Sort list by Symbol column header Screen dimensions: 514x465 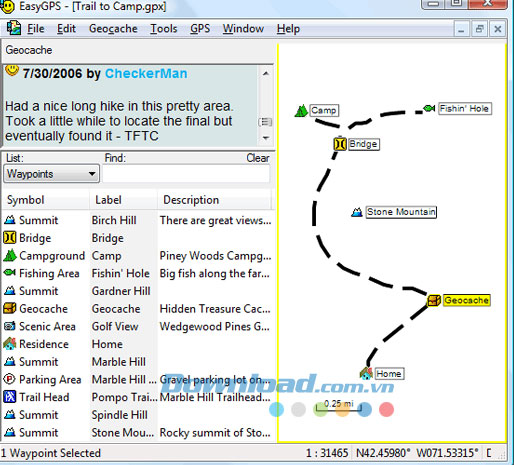click(46, 200)
